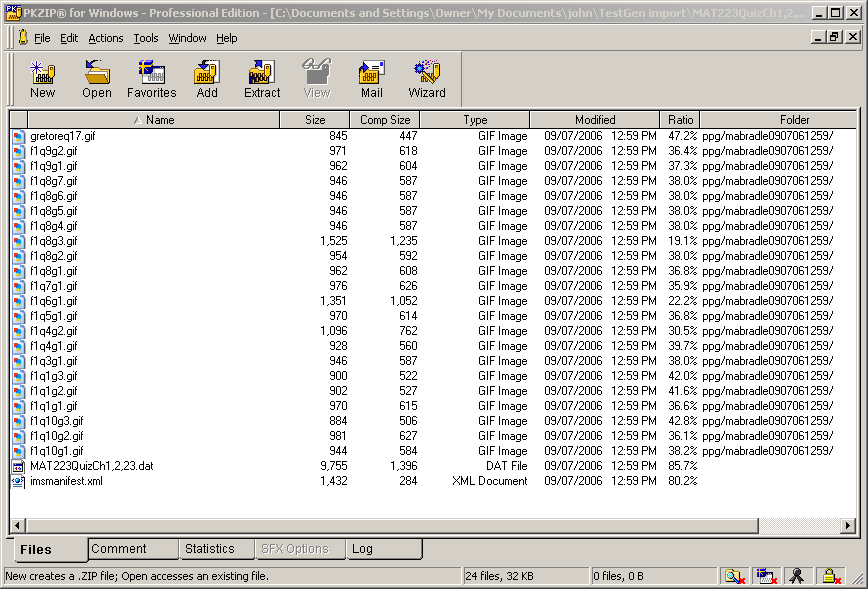The width and height of the screenshot is (868, 589).
Task: Select the file f1q8g1.gif
Action: pyautogui.click(x=54, y=271)
